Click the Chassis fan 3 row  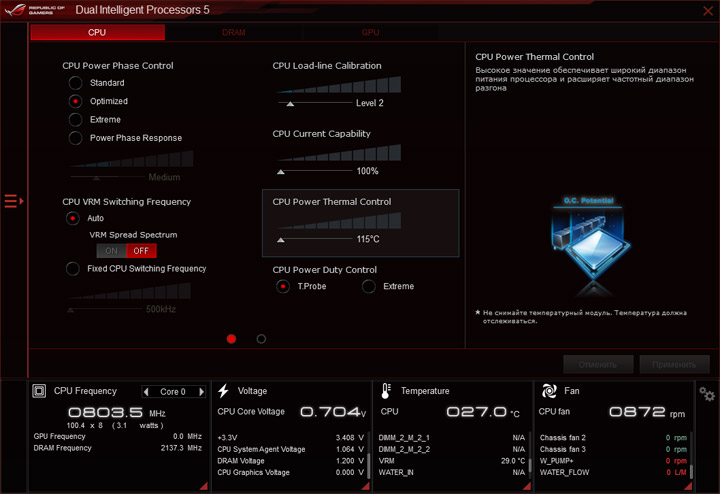[613, 449]
